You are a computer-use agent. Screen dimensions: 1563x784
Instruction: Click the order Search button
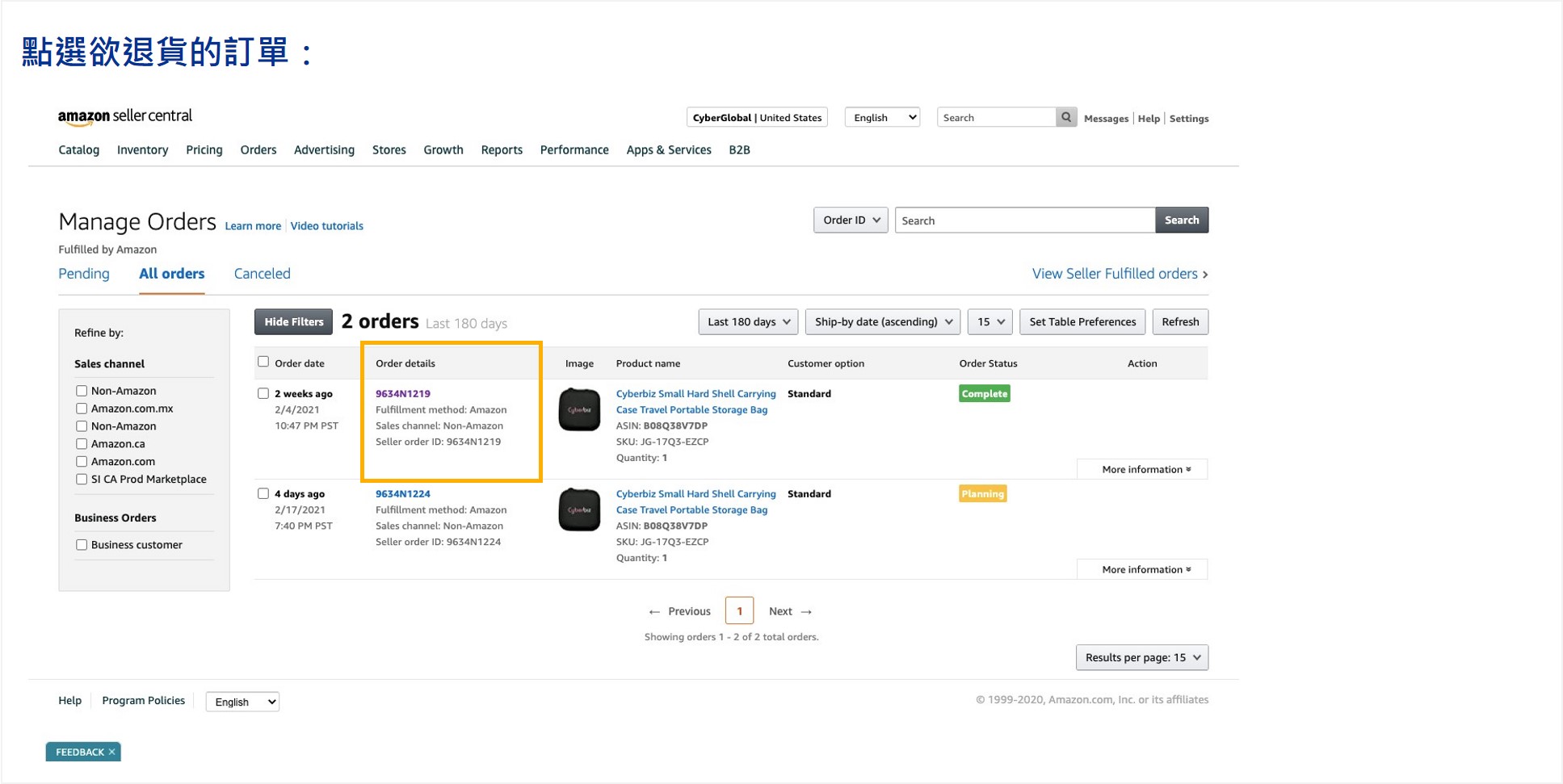[x=1182, y=220]
